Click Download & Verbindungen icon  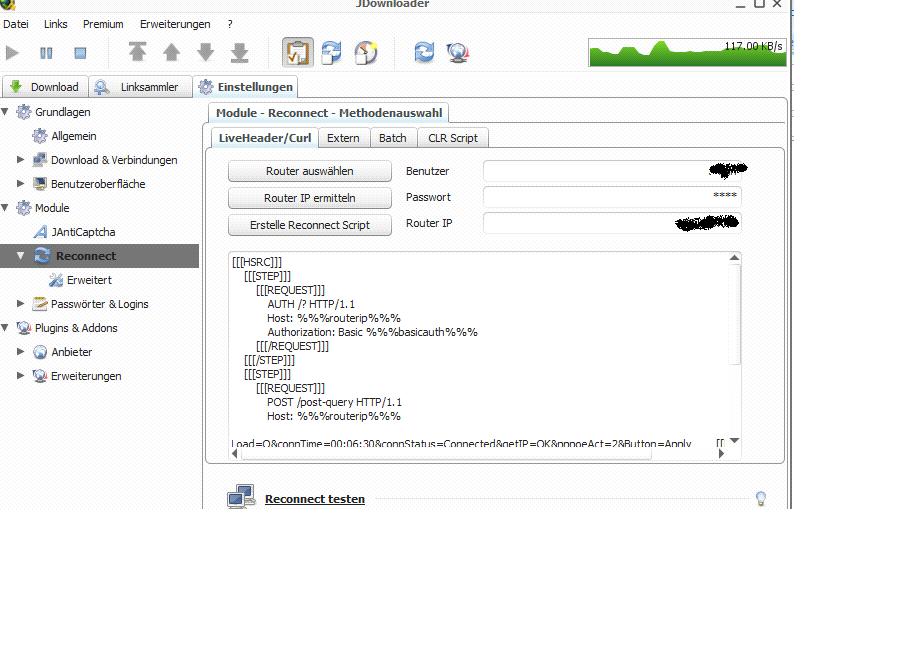click(x=39, y=160)
